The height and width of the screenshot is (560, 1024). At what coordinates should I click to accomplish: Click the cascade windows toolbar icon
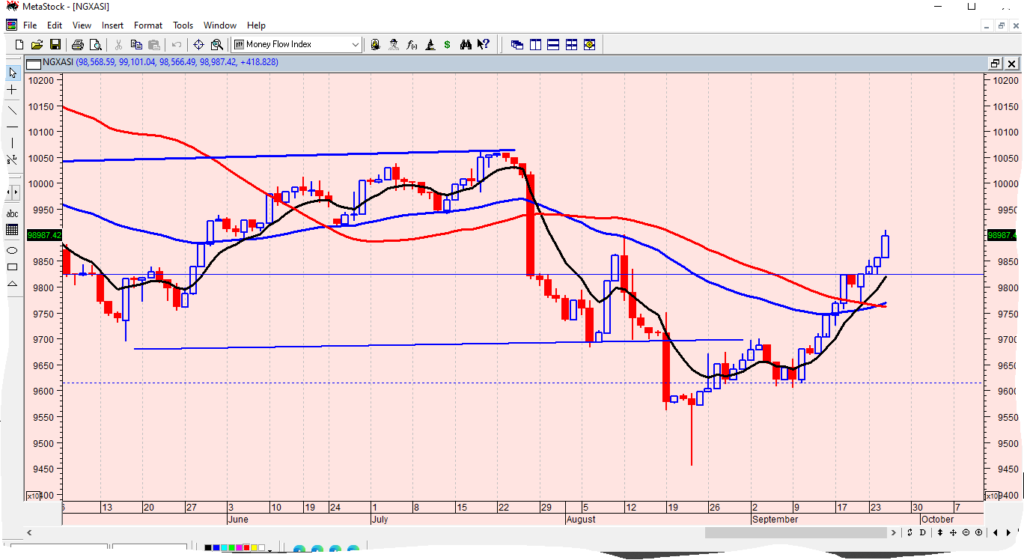pos(517,44)
